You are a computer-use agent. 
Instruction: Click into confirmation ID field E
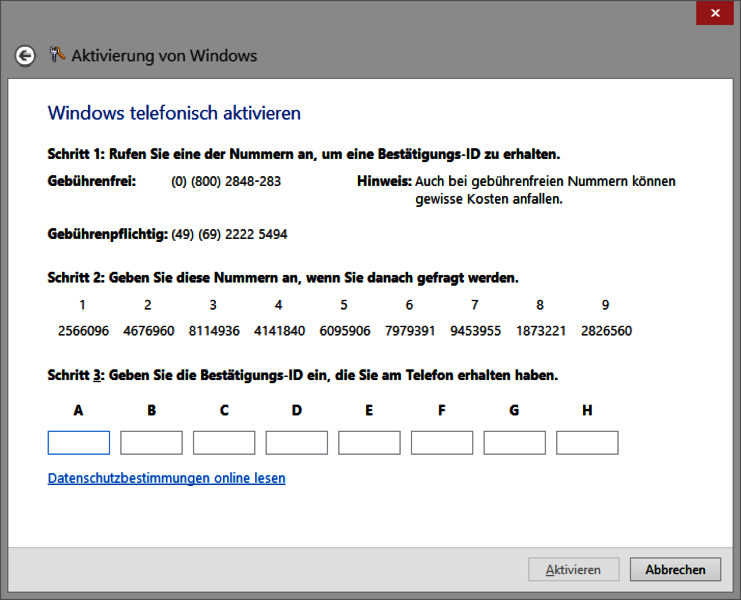point(369,443)
